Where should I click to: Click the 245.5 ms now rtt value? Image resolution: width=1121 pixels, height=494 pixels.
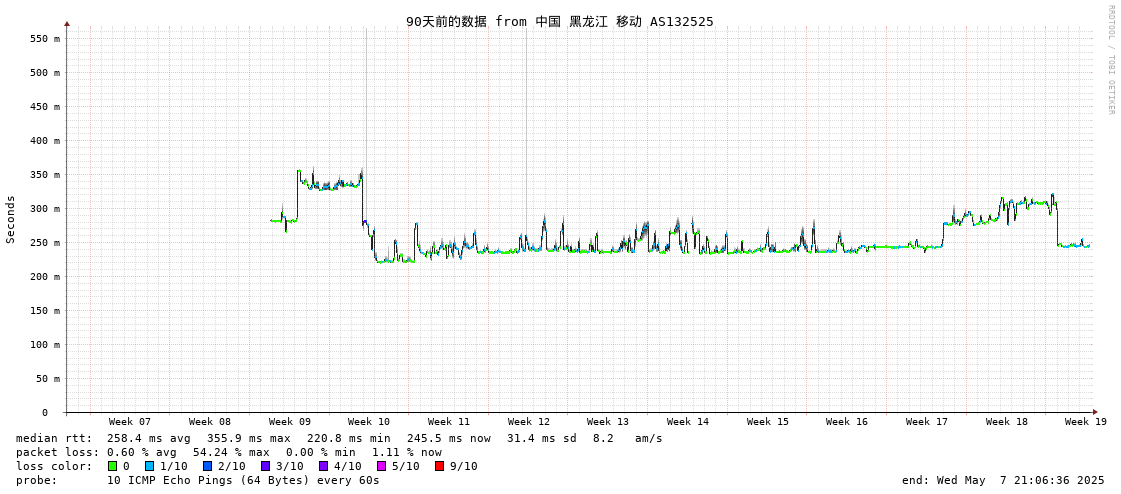pos(449,438)
